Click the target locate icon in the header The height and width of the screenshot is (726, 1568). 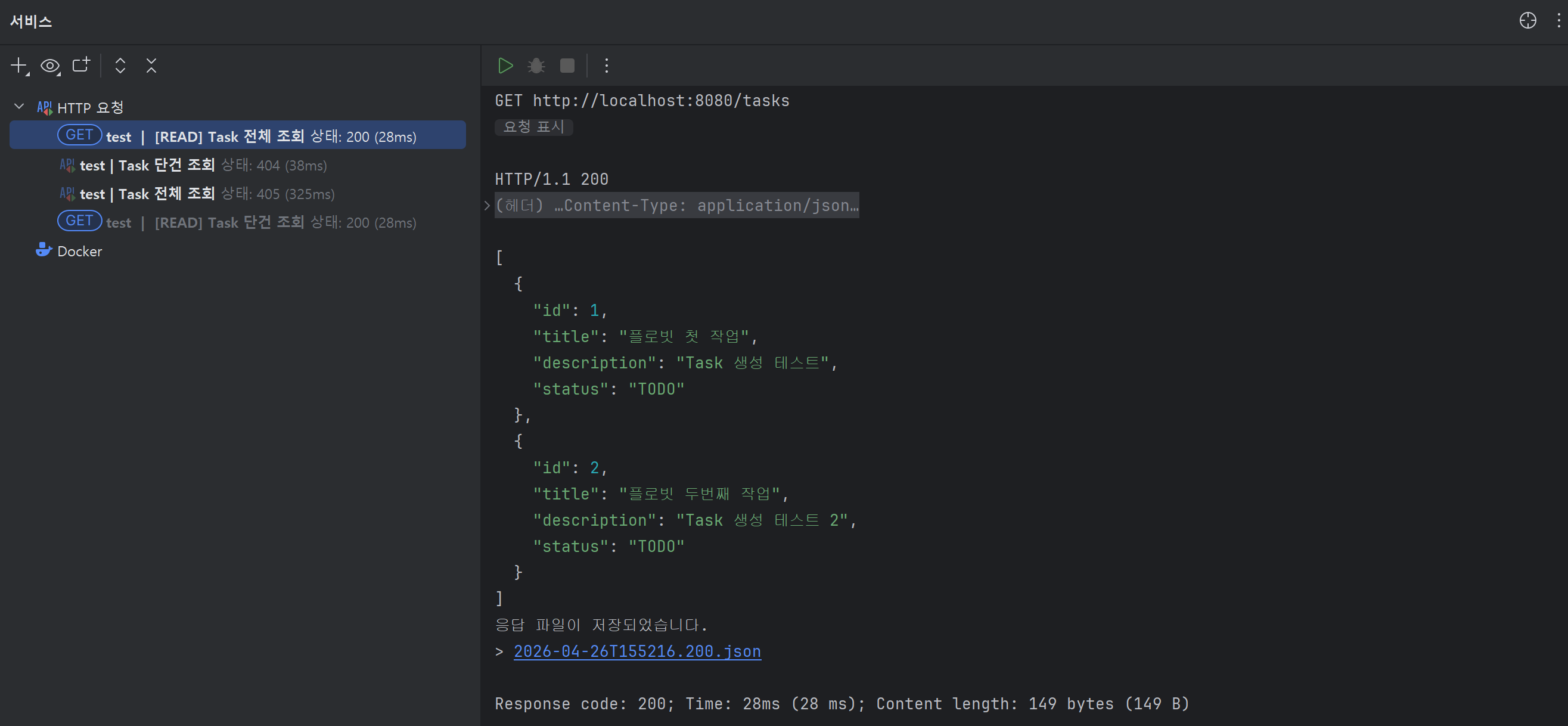(1528, 21)
